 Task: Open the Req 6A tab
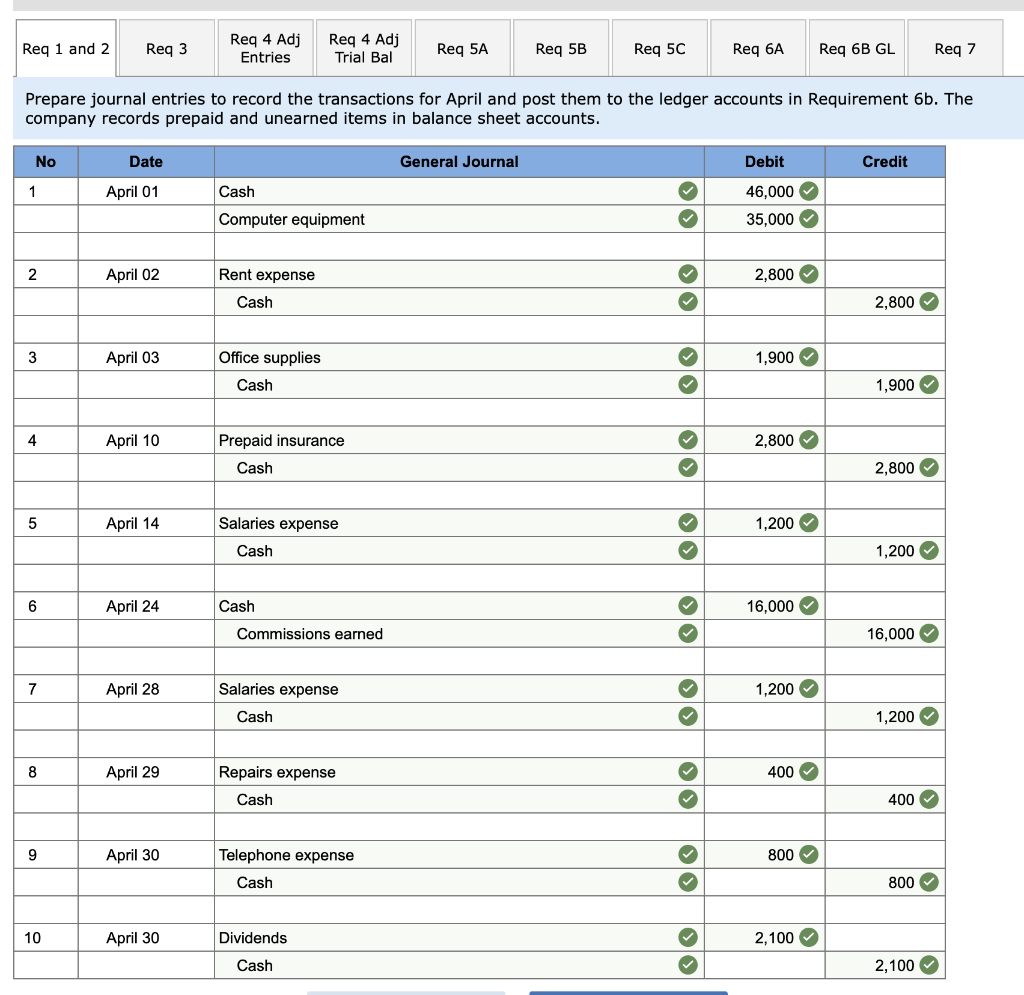(758, 48)
